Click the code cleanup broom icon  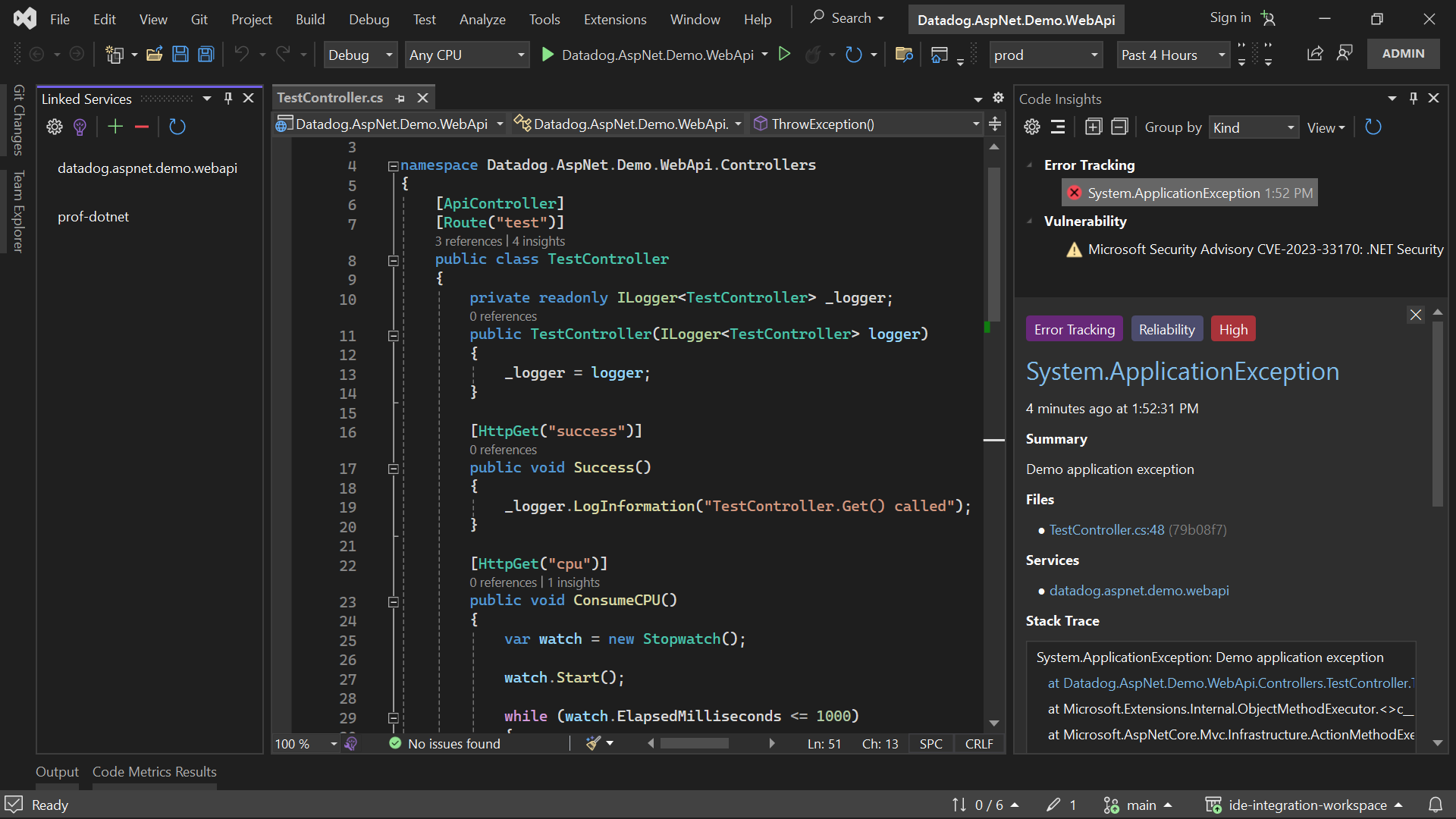coord(593,743)
